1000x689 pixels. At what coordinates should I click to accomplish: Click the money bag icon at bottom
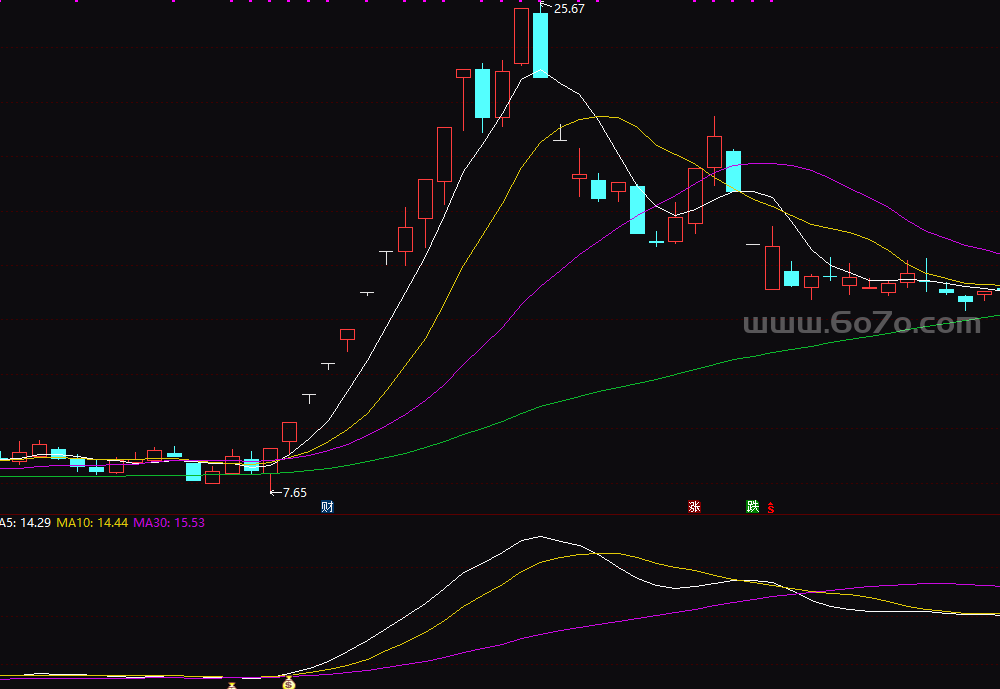tap(290, 684)
